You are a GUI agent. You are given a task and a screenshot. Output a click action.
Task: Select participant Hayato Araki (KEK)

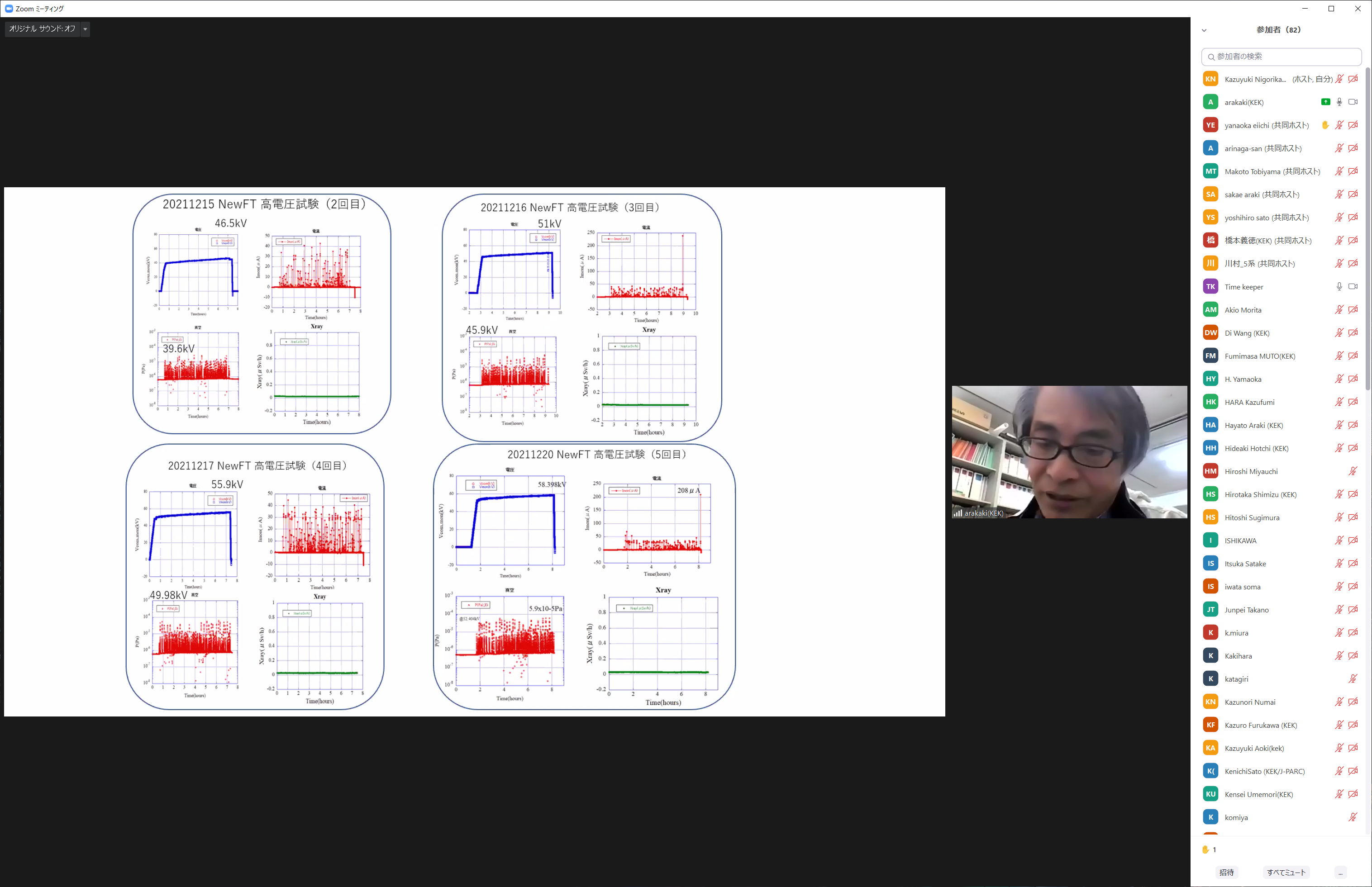[x=1281, y=425]
